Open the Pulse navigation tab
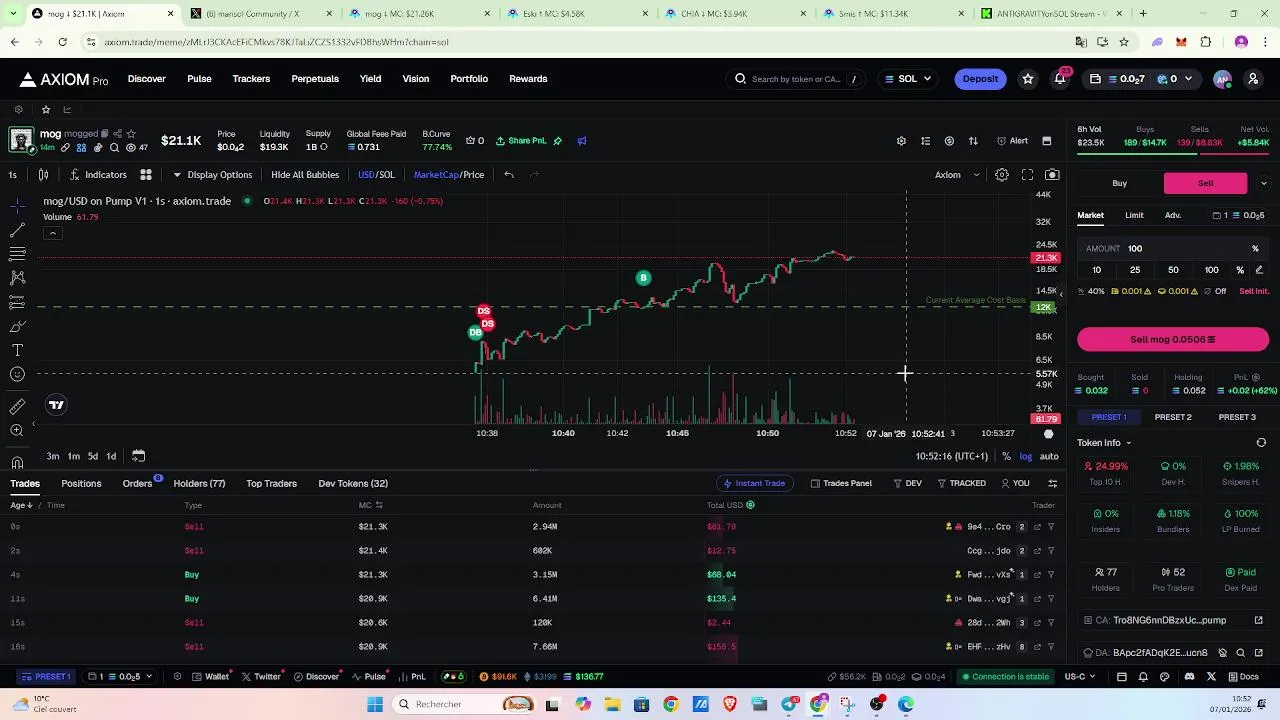Screen dimensions: 1280x720 coord(199,79)
